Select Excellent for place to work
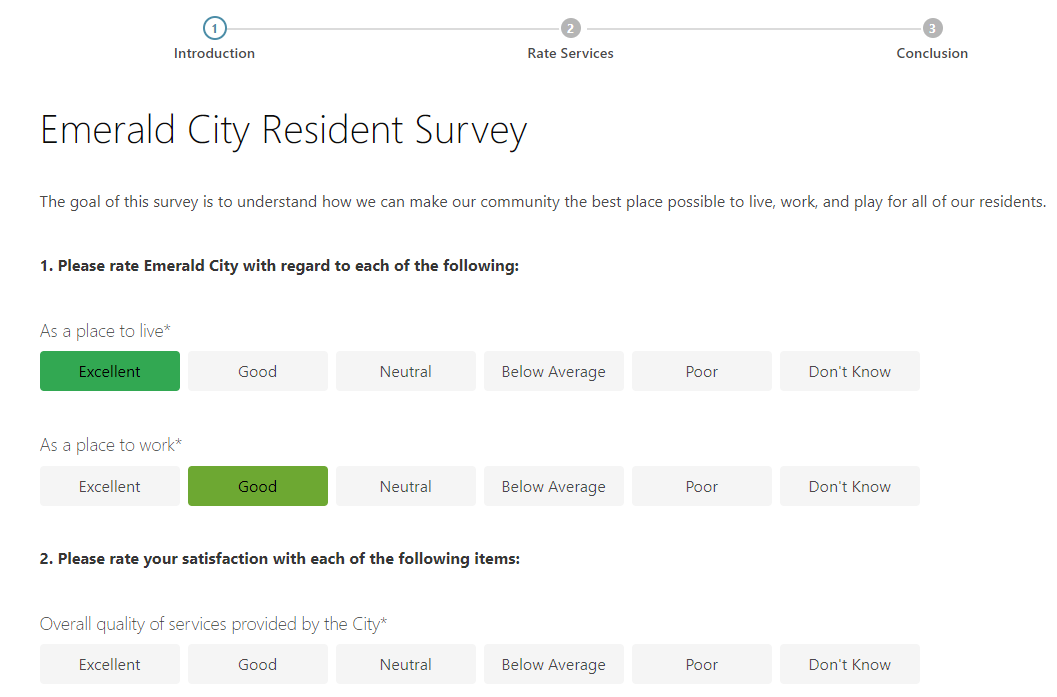 [x=110, y=486]
